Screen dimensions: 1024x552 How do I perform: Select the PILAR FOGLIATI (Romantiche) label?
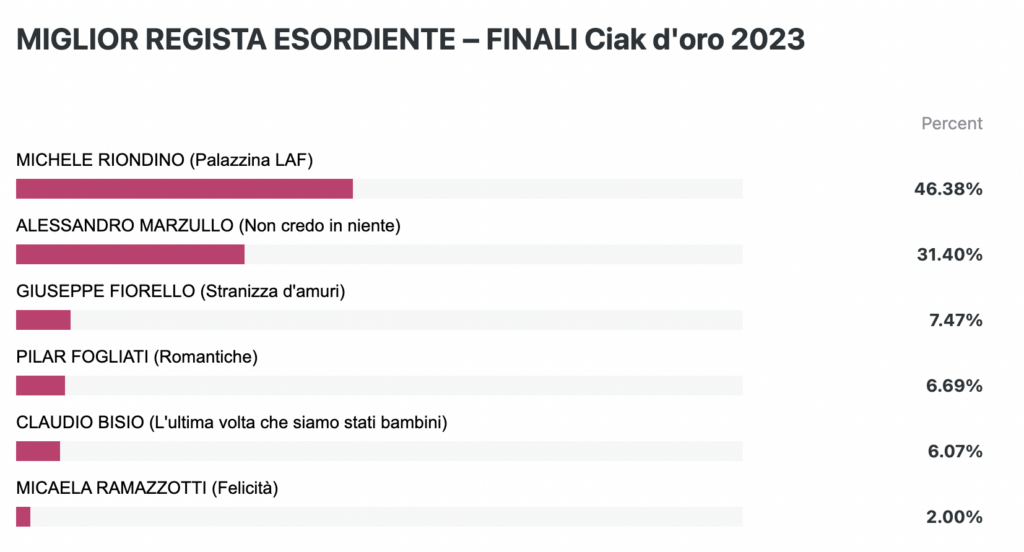tap(137, 357)
